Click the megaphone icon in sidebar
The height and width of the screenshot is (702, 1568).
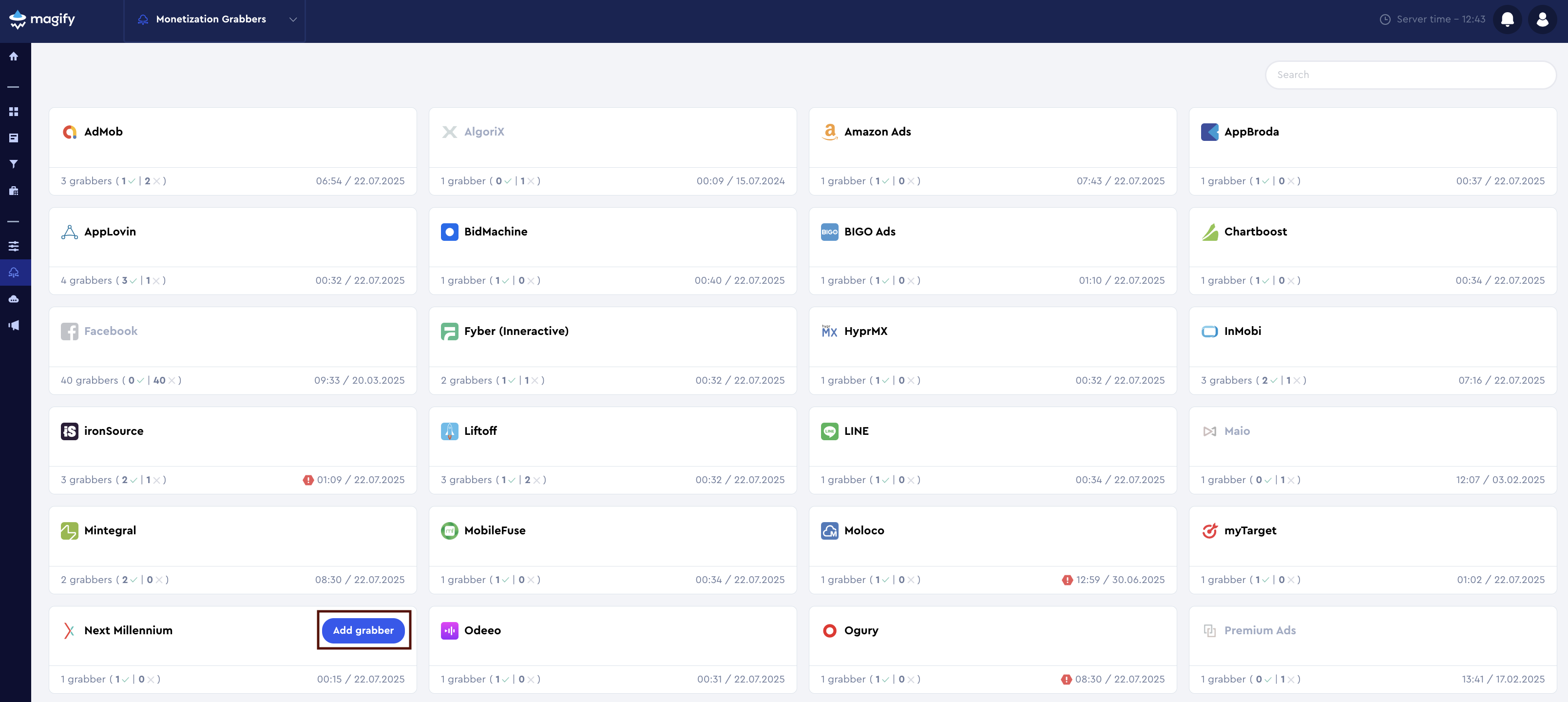(x=13, y=325)
